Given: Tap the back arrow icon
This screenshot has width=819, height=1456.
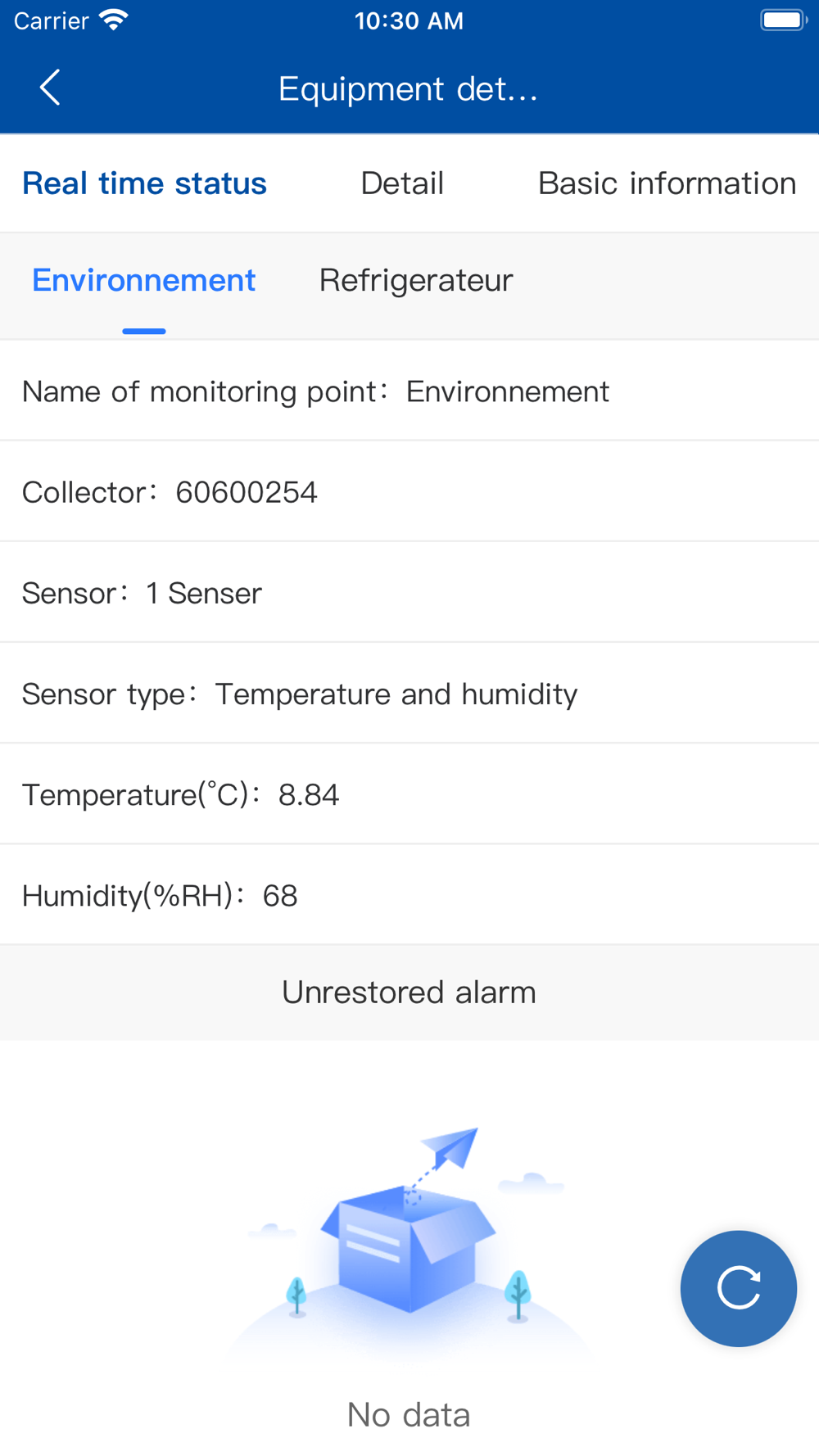Looking at the screenshot, I should coord(50,88).
